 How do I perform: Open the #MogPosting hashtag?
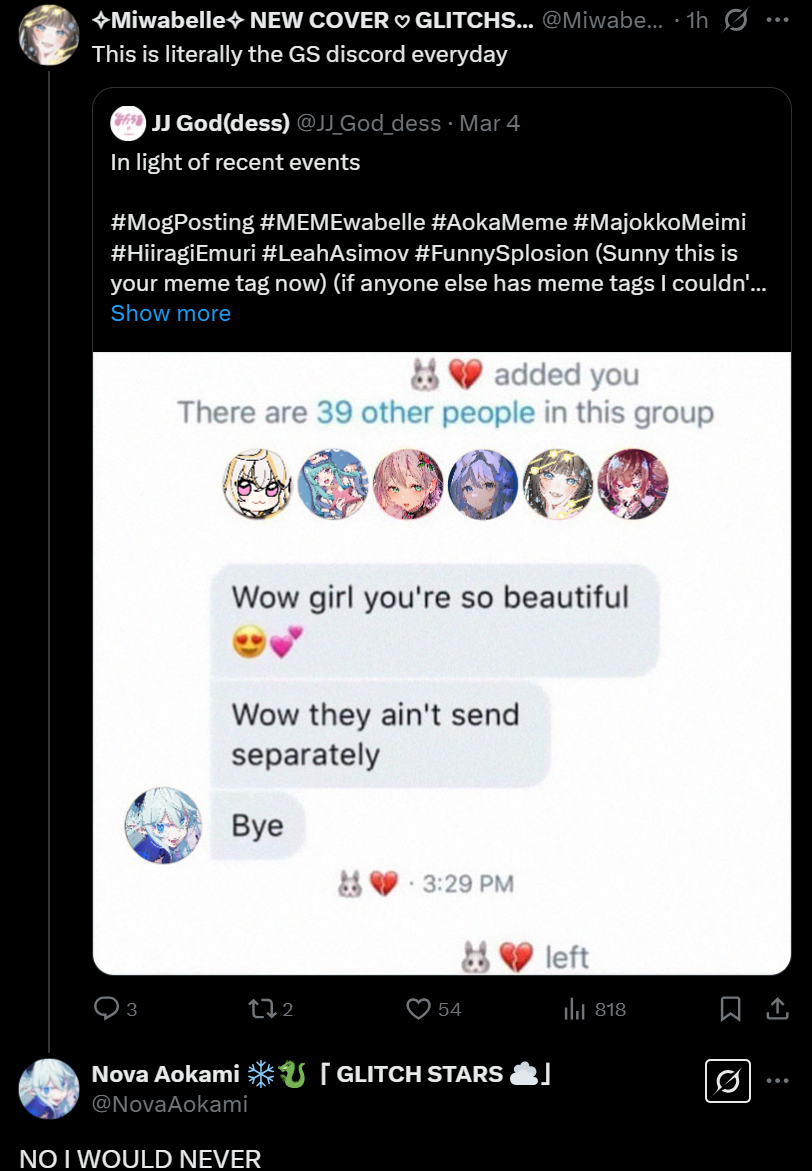point(182,223)
